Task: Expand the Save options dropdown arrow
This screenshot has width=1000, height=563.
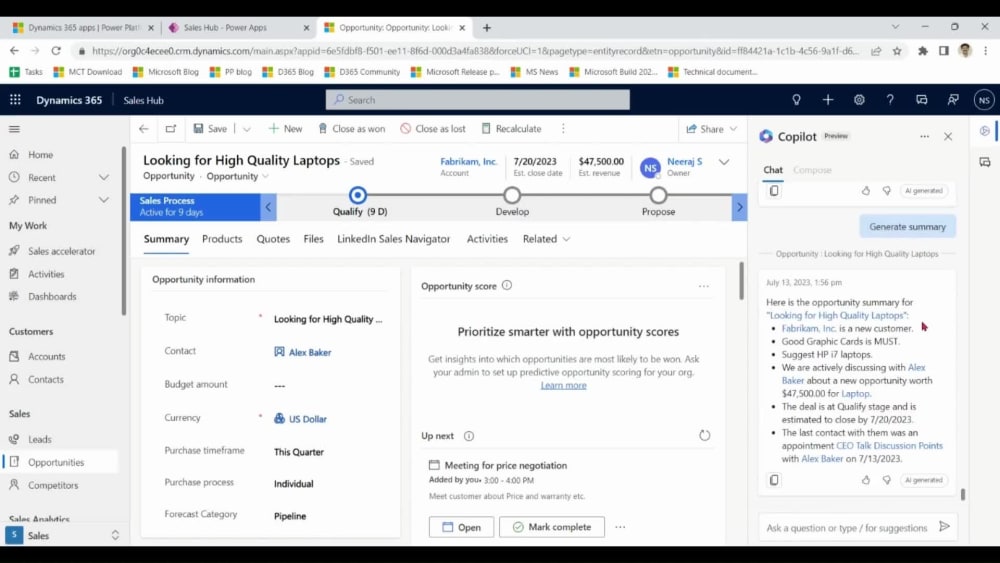Action: click(247, 129)
